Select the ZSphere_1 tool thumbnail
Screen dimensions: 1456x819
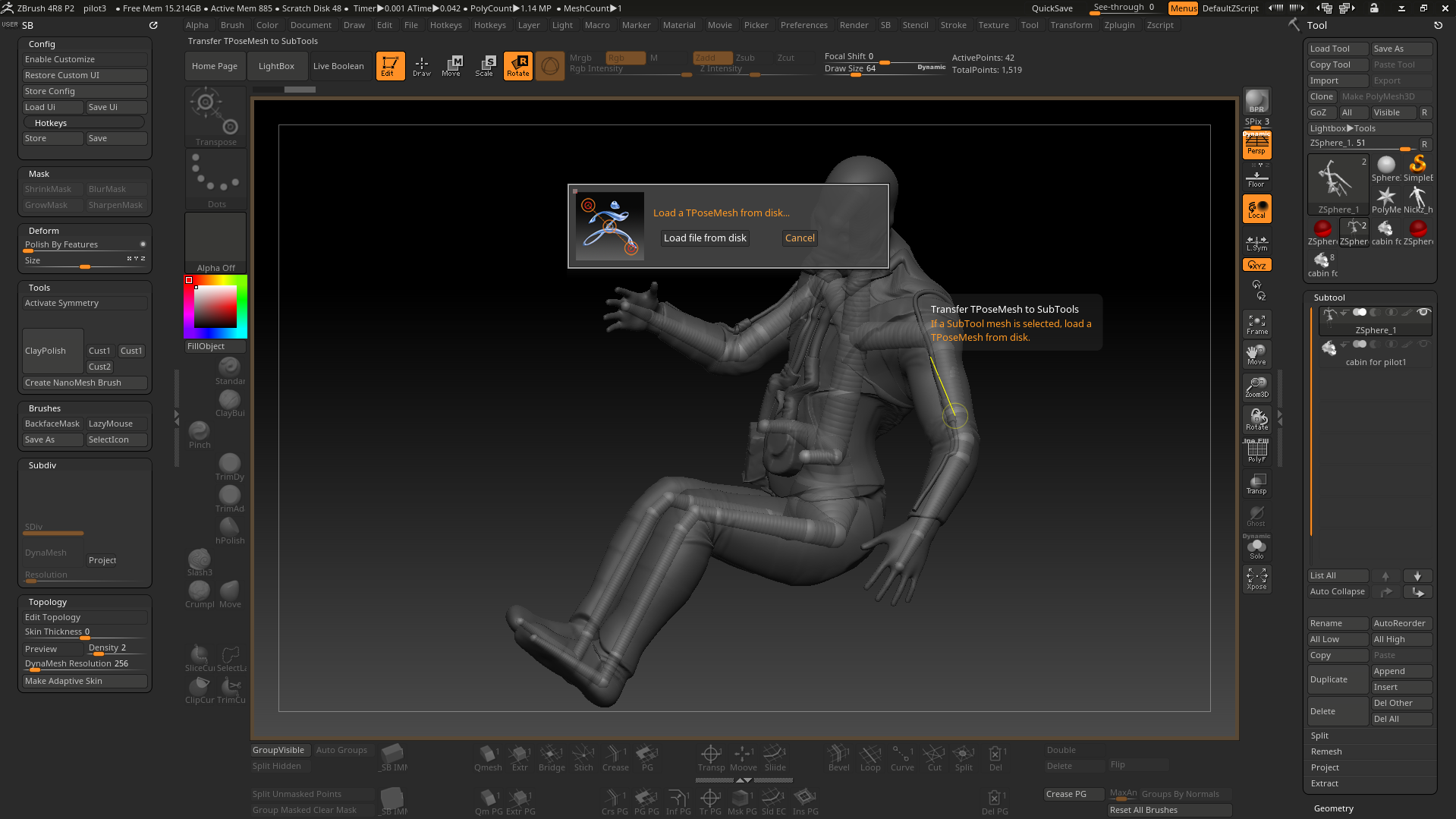click(1338, 184)
